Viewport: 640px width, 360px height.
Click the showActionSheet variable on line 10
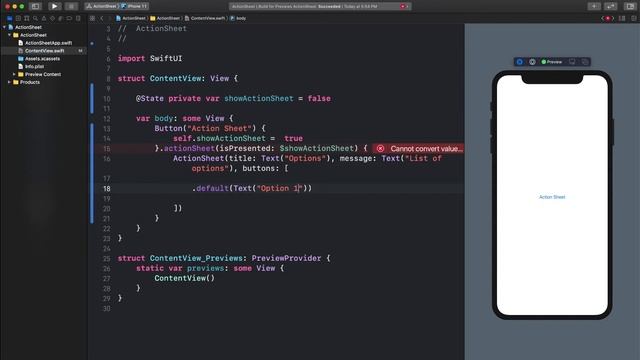(259, 98)
